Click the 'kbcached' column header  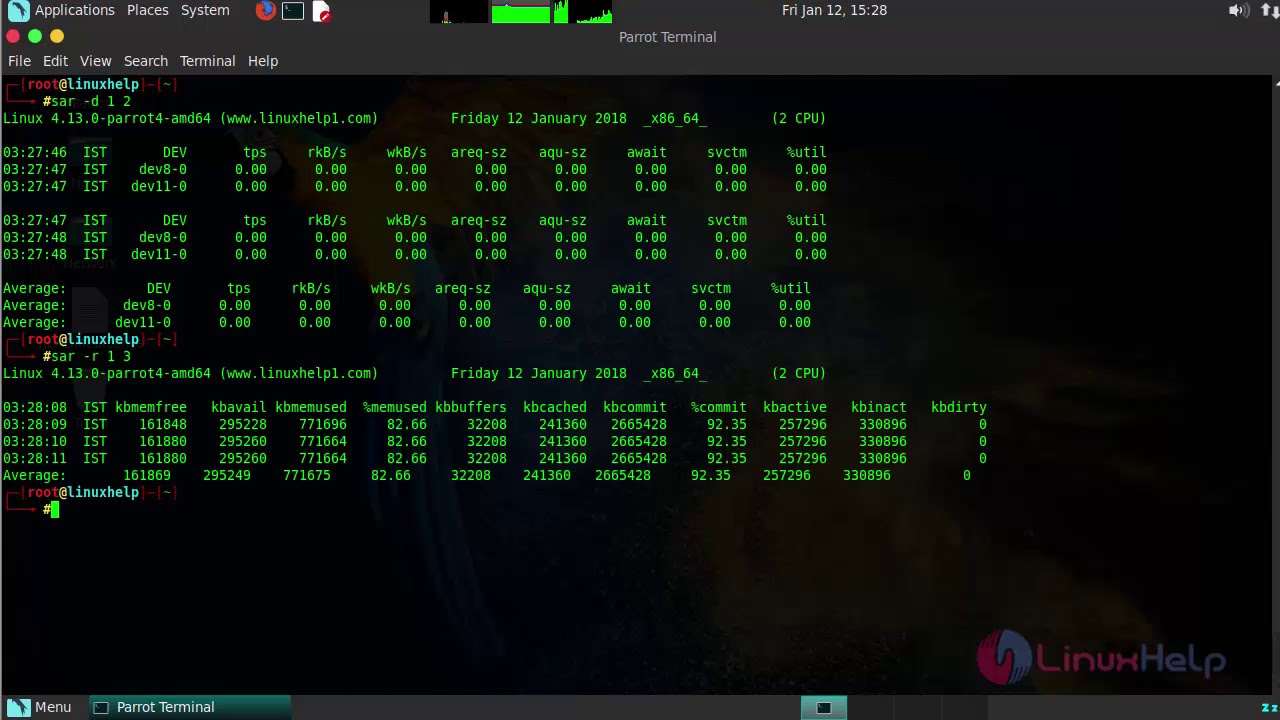555,407
